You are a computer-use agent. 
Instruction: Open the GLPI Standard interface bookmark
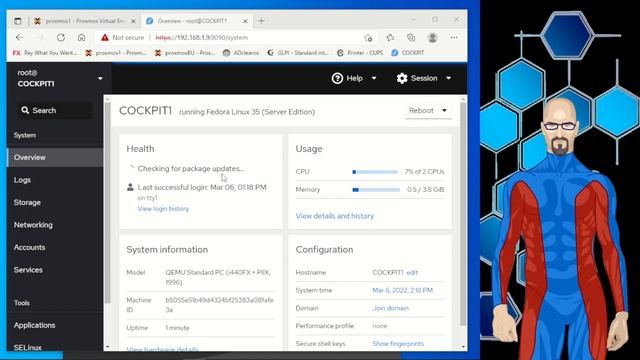click(x=298, y=53)
